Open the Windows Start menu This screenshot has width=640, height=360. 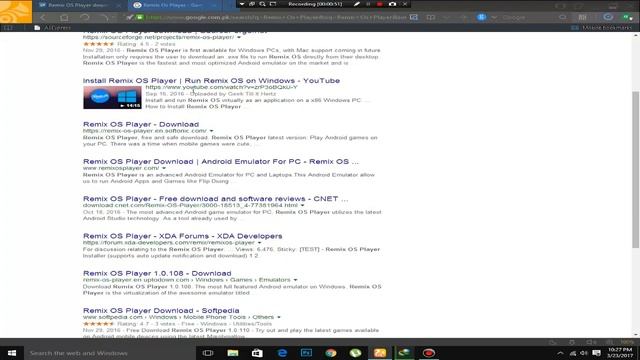click(11, 353)
